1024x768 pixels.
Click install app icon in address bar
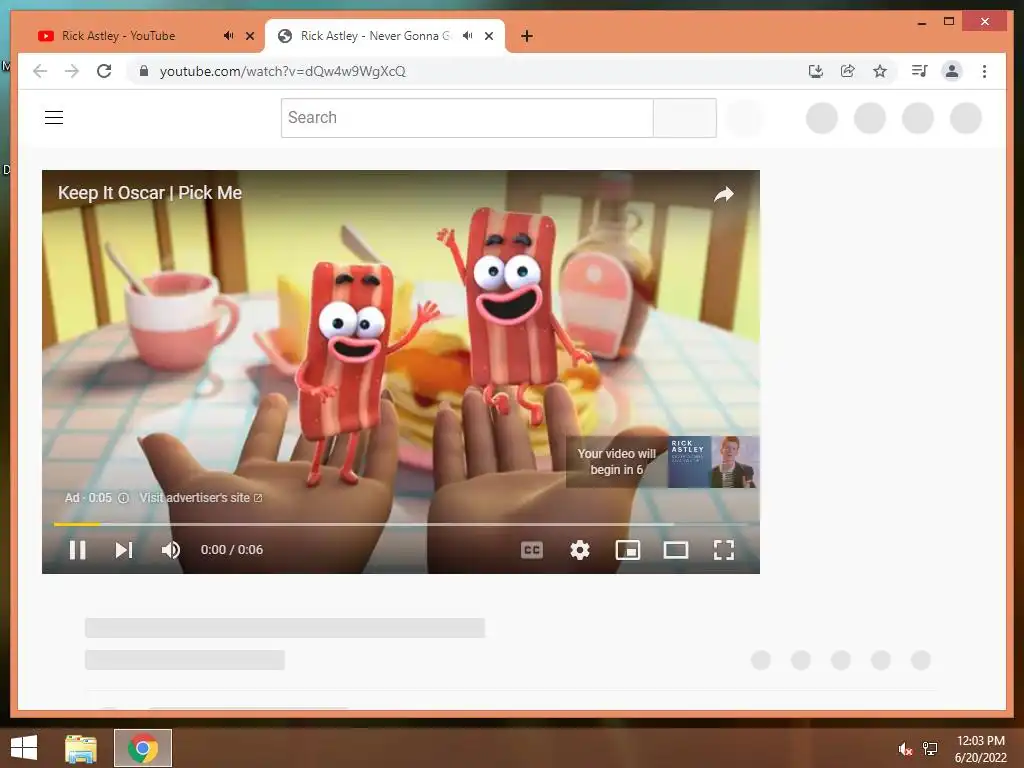[x=816, y=71]
